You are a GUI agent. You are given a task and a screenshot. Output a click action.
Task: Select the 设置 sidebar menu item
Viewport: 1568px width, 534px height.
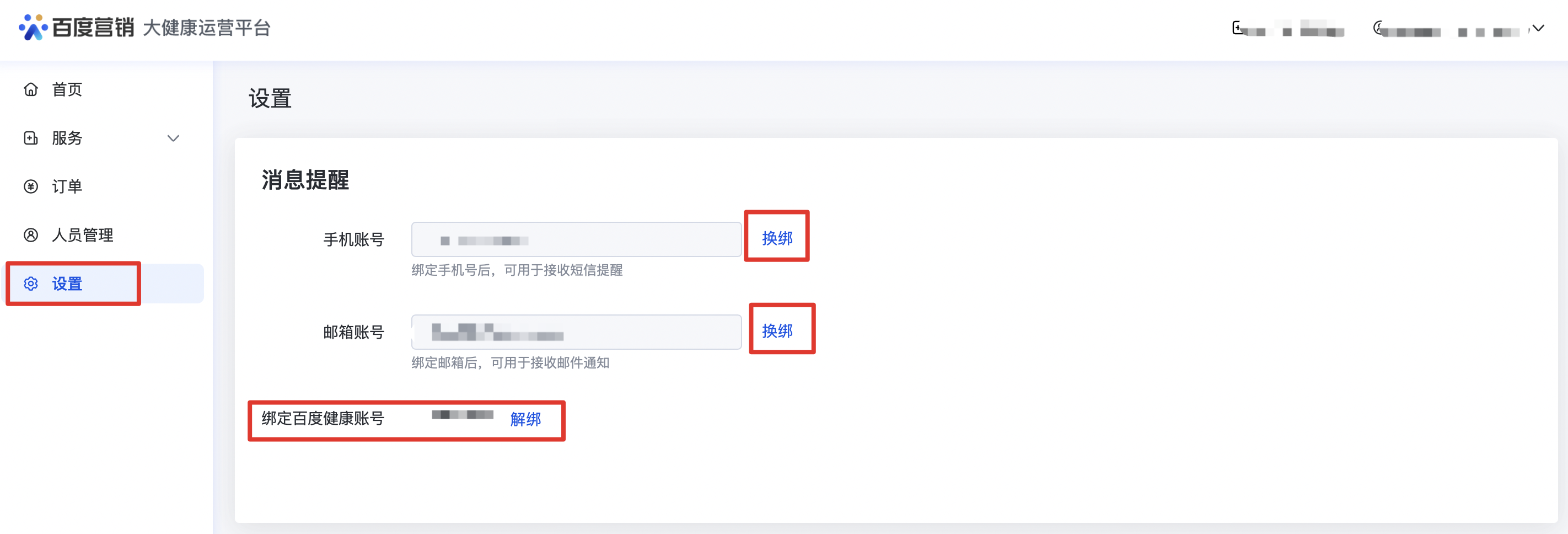click(67, 284)
